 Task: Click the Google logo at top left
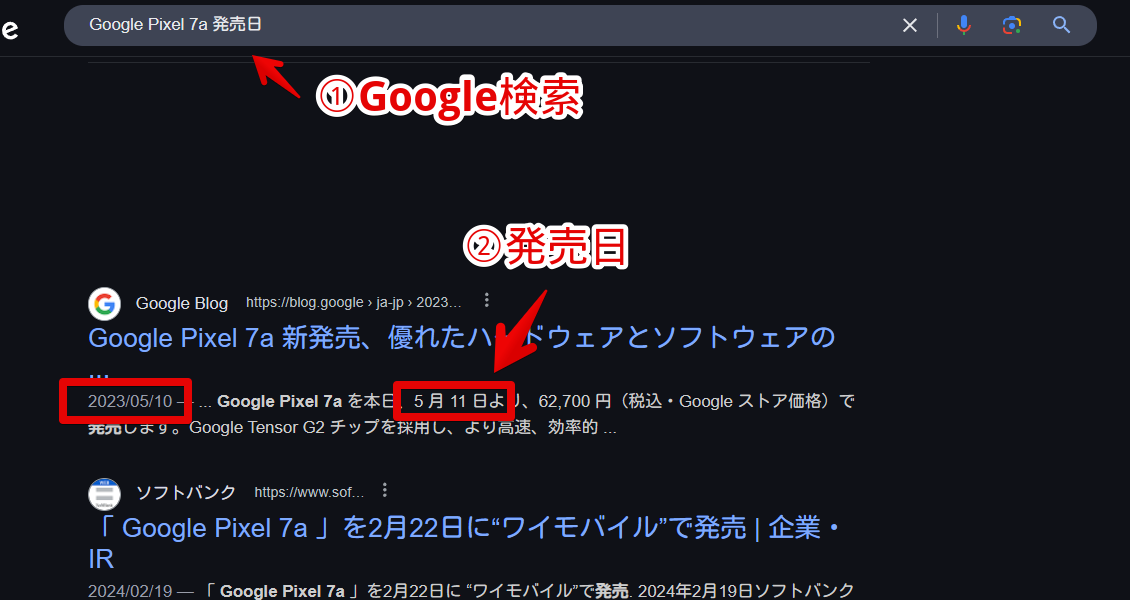[x=9, y=29]
